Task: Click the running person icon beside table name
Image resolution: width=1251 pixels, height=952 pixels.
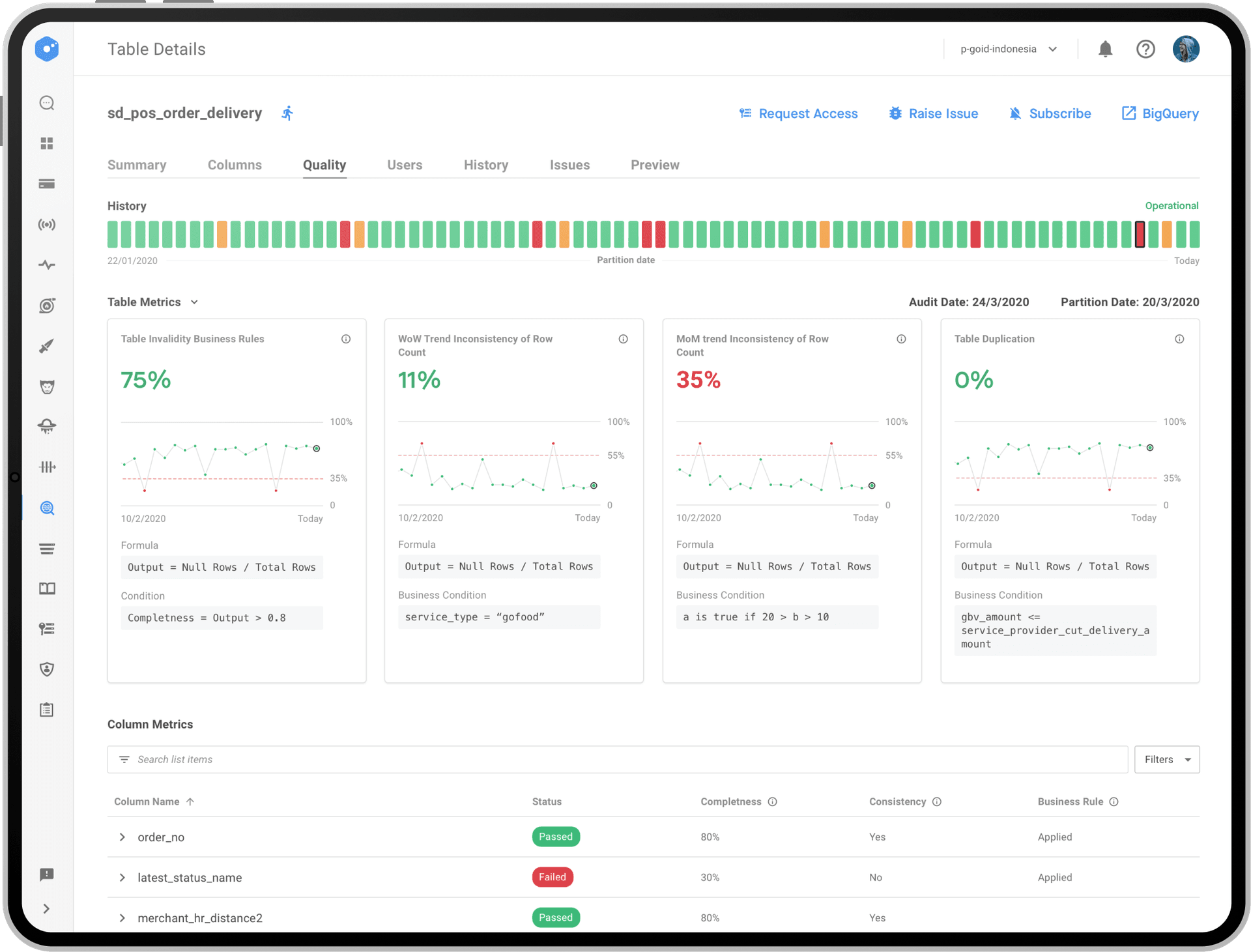Action: tap(287, 113)
